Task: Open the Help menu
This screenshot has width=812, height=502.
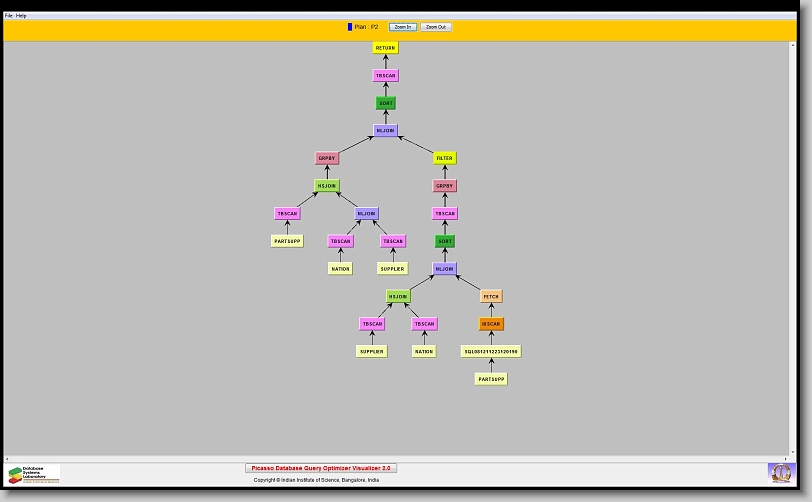Action: 21,16
